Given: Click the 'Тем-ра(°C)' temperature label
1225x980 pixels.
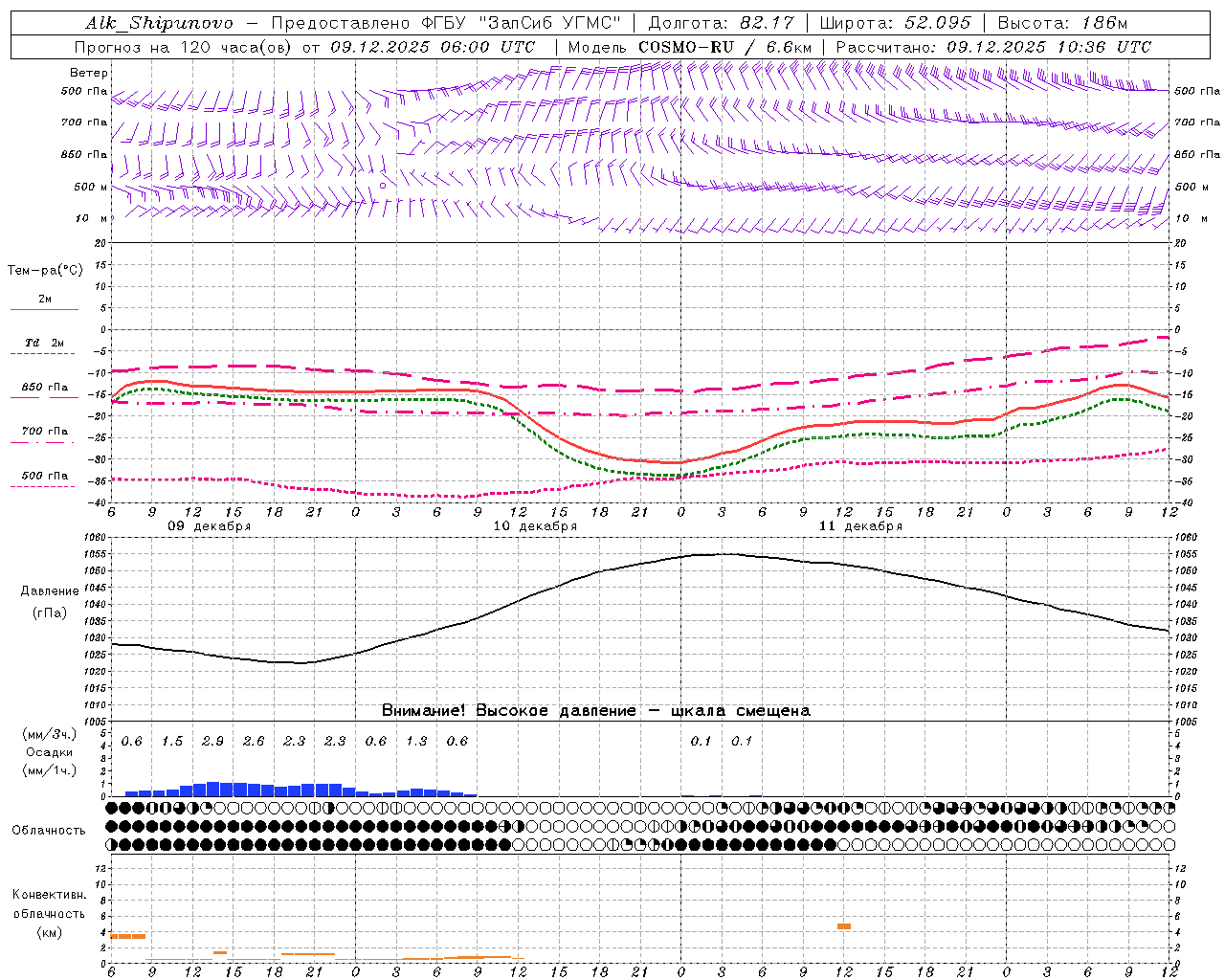Looking at the screenshot, I should click(45, 271).
